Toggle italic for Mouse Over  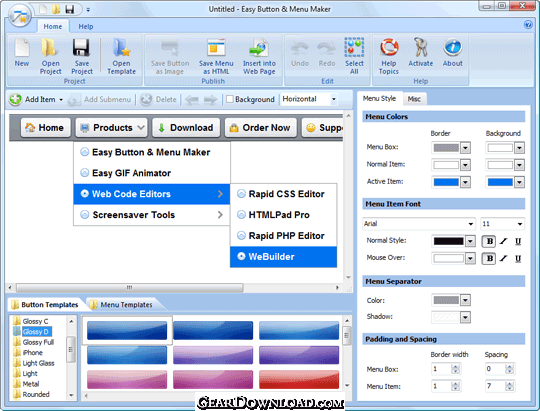tap(504, 258)
